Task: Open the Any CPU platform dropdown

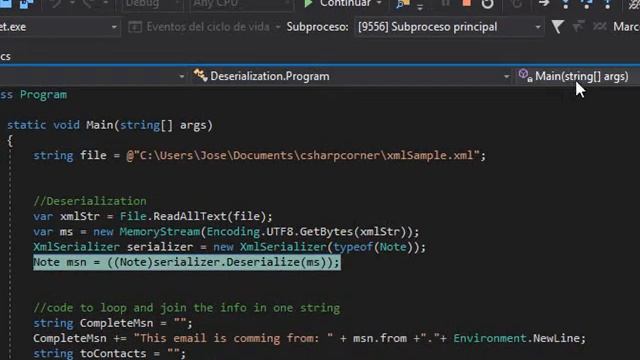Action: pos(241,4)
